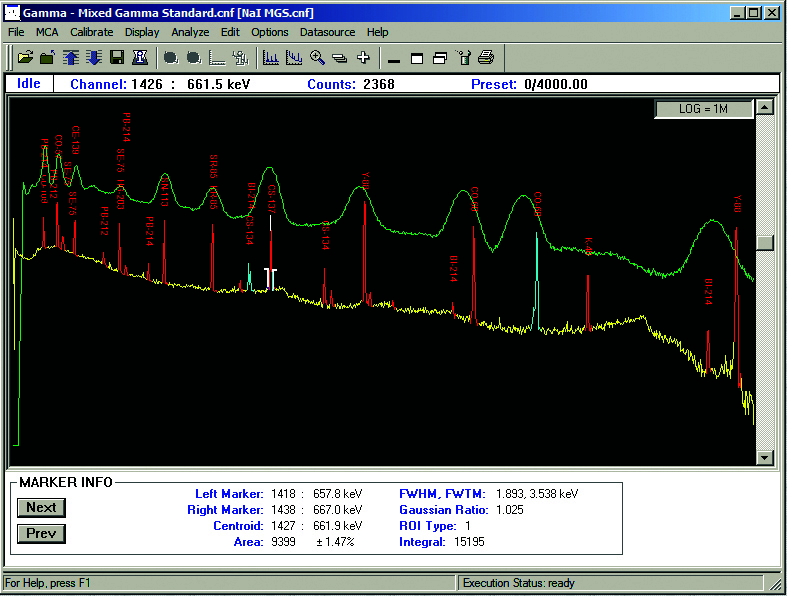Click the scroll down arrow beside the spectrum

pos(764,457)
